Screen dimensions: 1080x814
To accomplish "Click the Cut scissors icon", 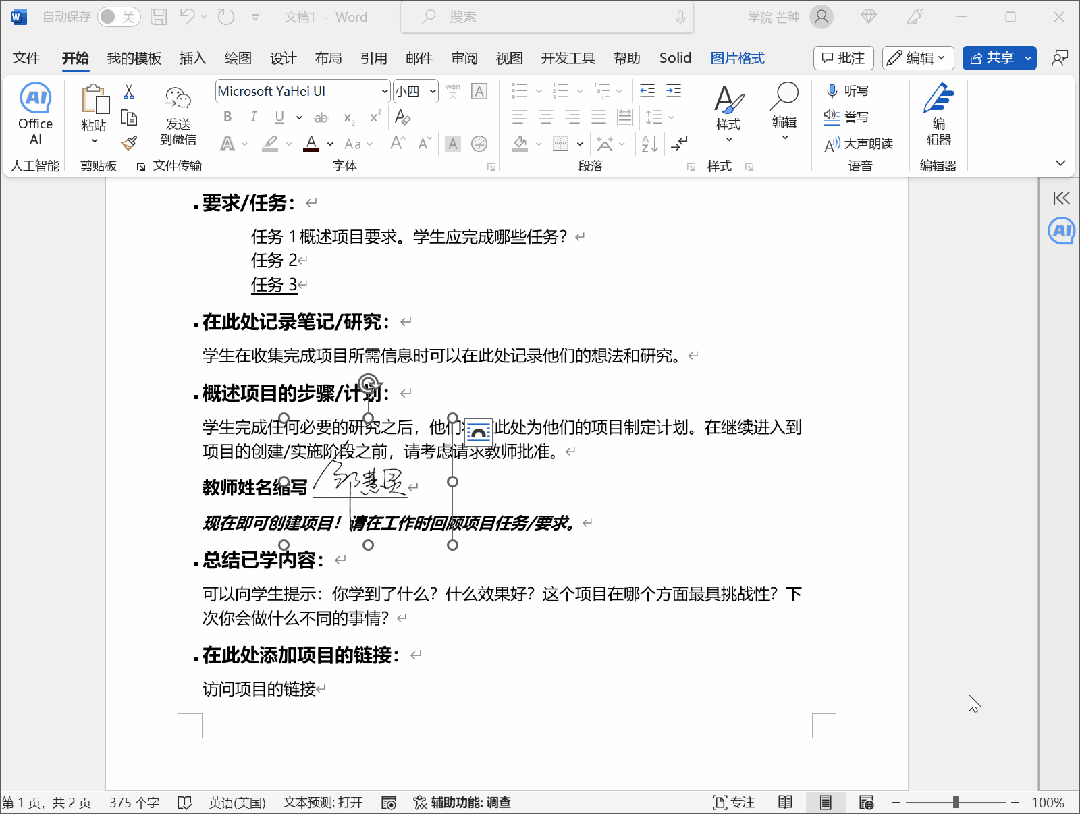I will 129,92.
